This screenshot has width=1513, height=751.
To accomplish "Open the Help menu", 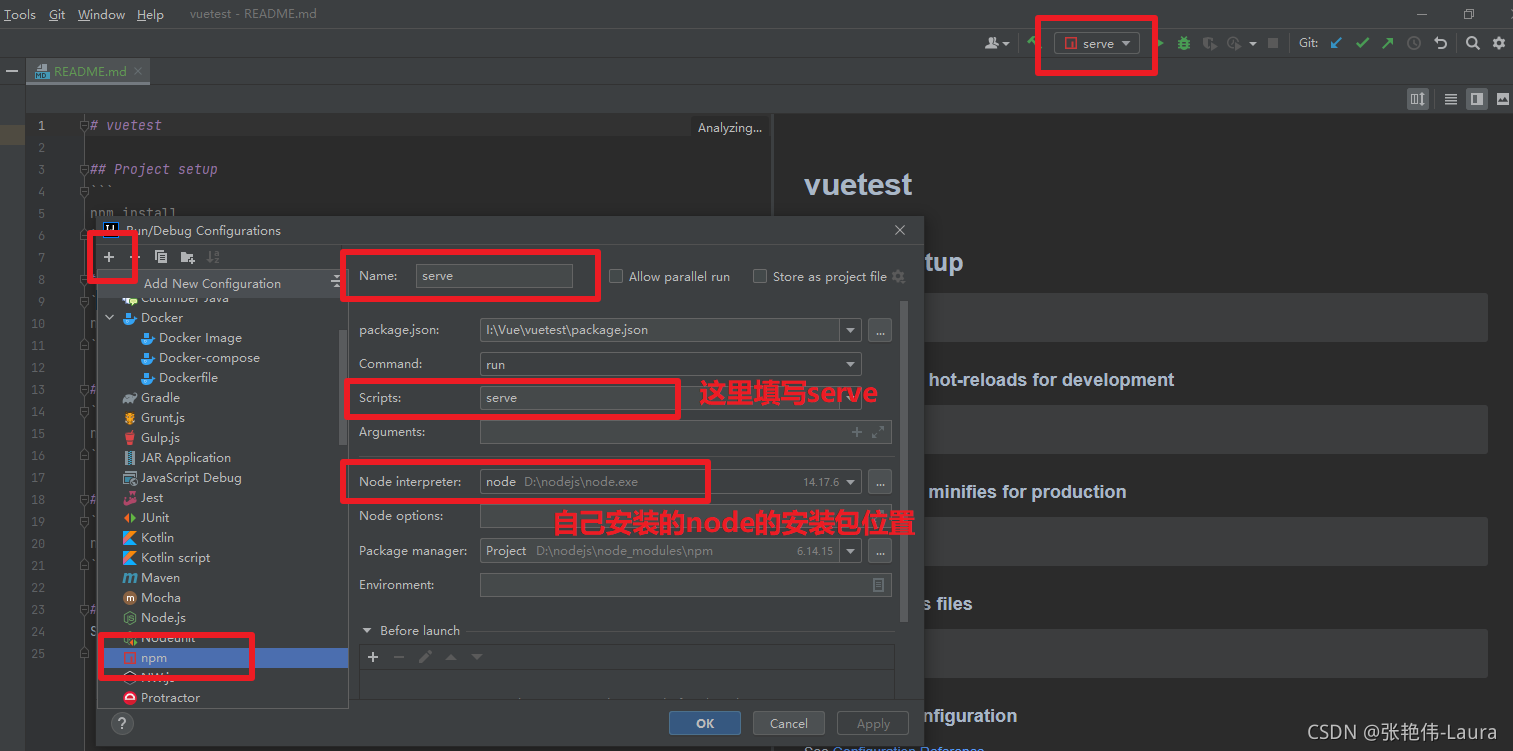I will [150, 14].
